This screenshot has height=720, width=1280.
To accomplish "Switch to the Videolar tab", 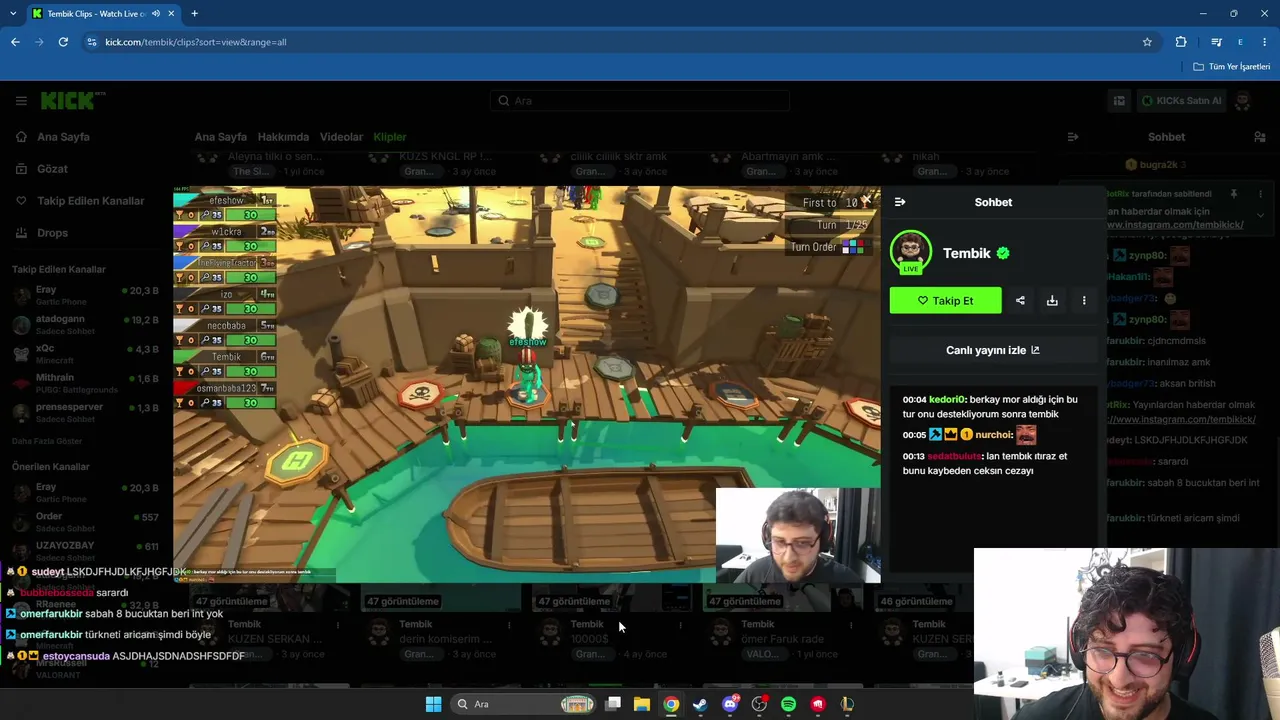I will pos(341,137).
